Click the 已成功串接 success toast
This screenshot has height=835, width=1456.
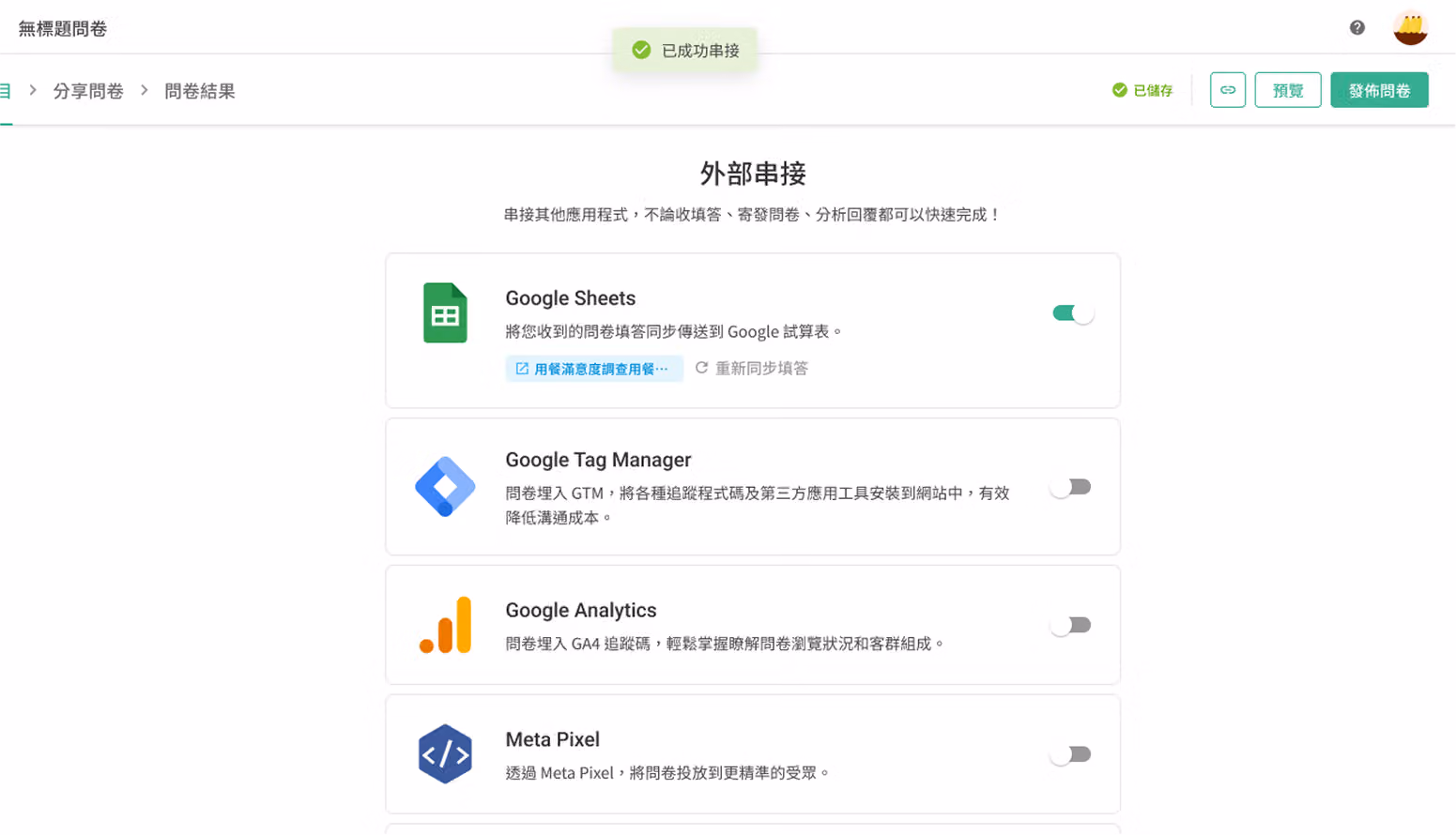pyautogui.click(x=685, y=50)
